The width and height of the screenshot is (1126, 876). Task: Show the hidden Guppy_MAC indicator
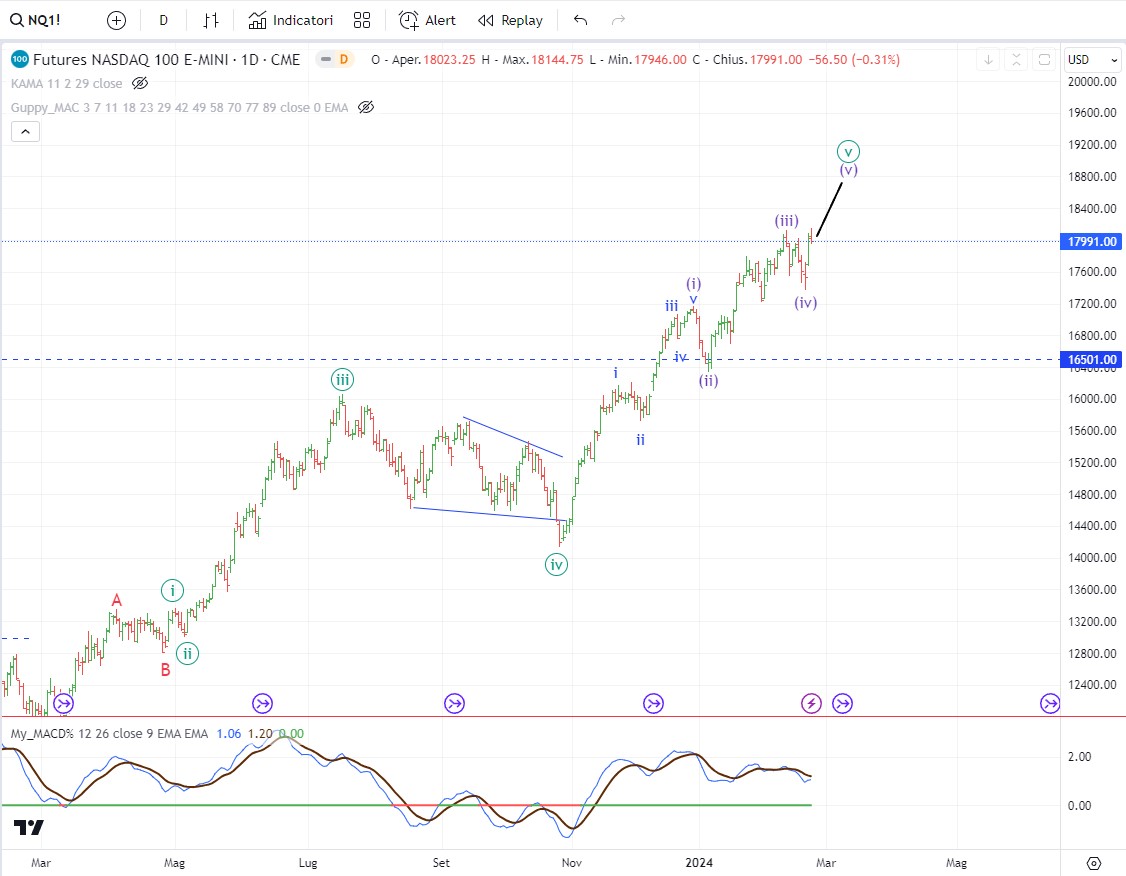(x=366, y=107)
